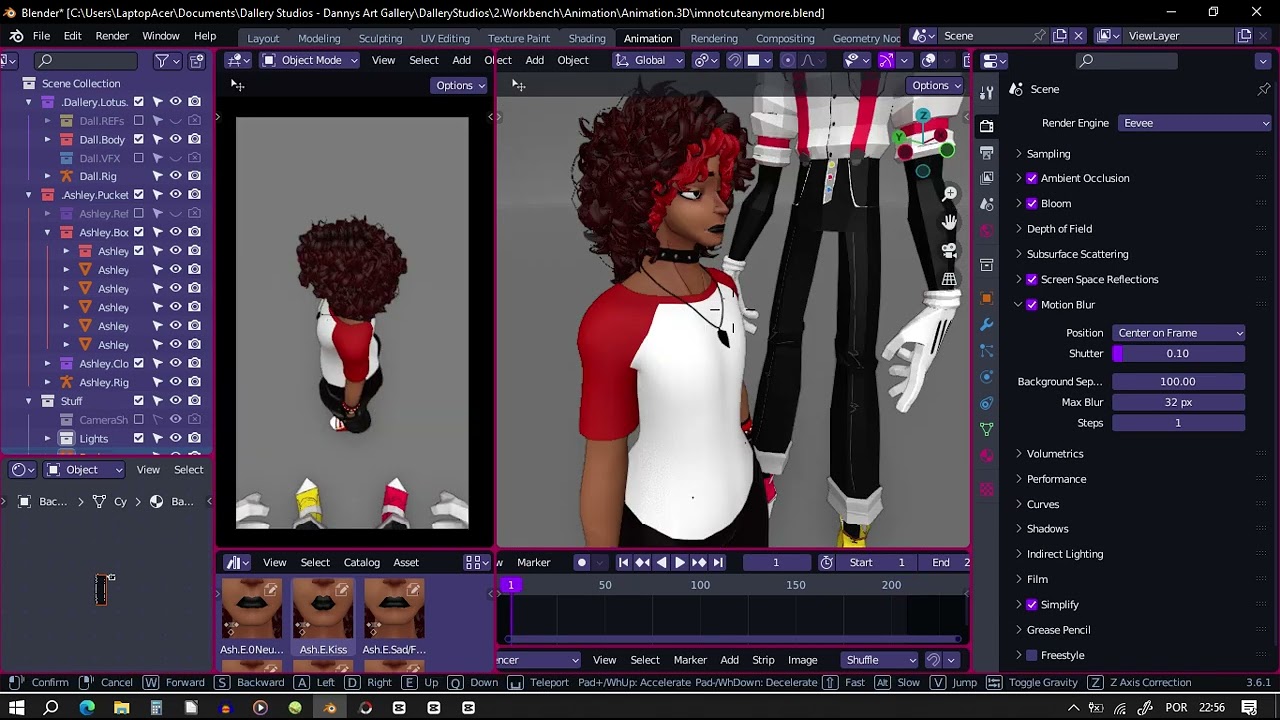The image size is (1280, 720).
Task: Open the Physics properties tab
Action: 987,377
